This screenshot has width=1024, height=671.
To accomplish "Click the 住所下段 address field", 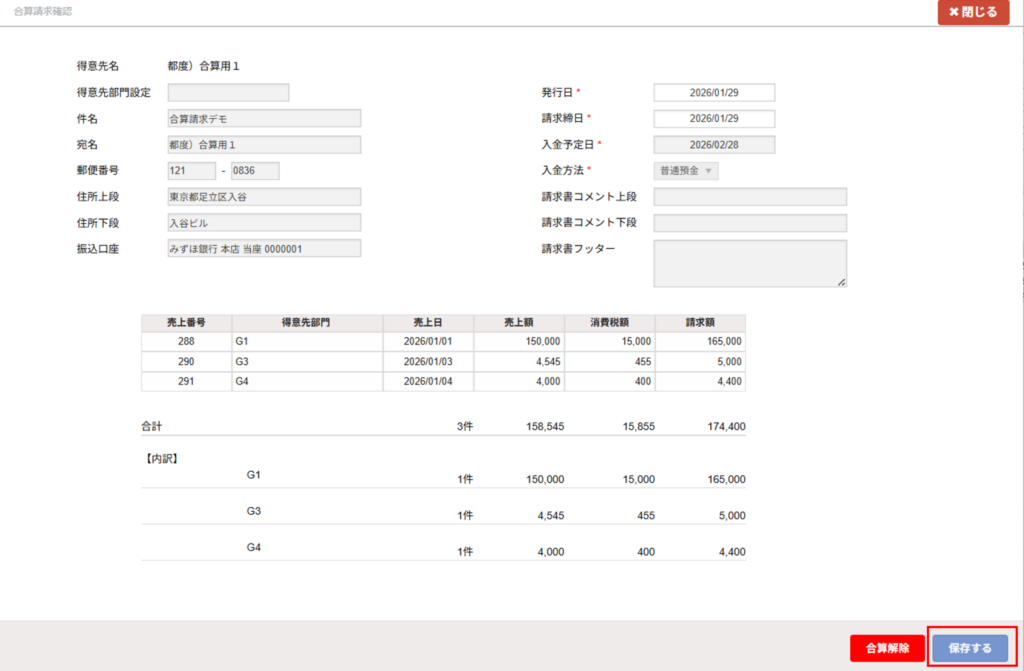I will point(264,223).
